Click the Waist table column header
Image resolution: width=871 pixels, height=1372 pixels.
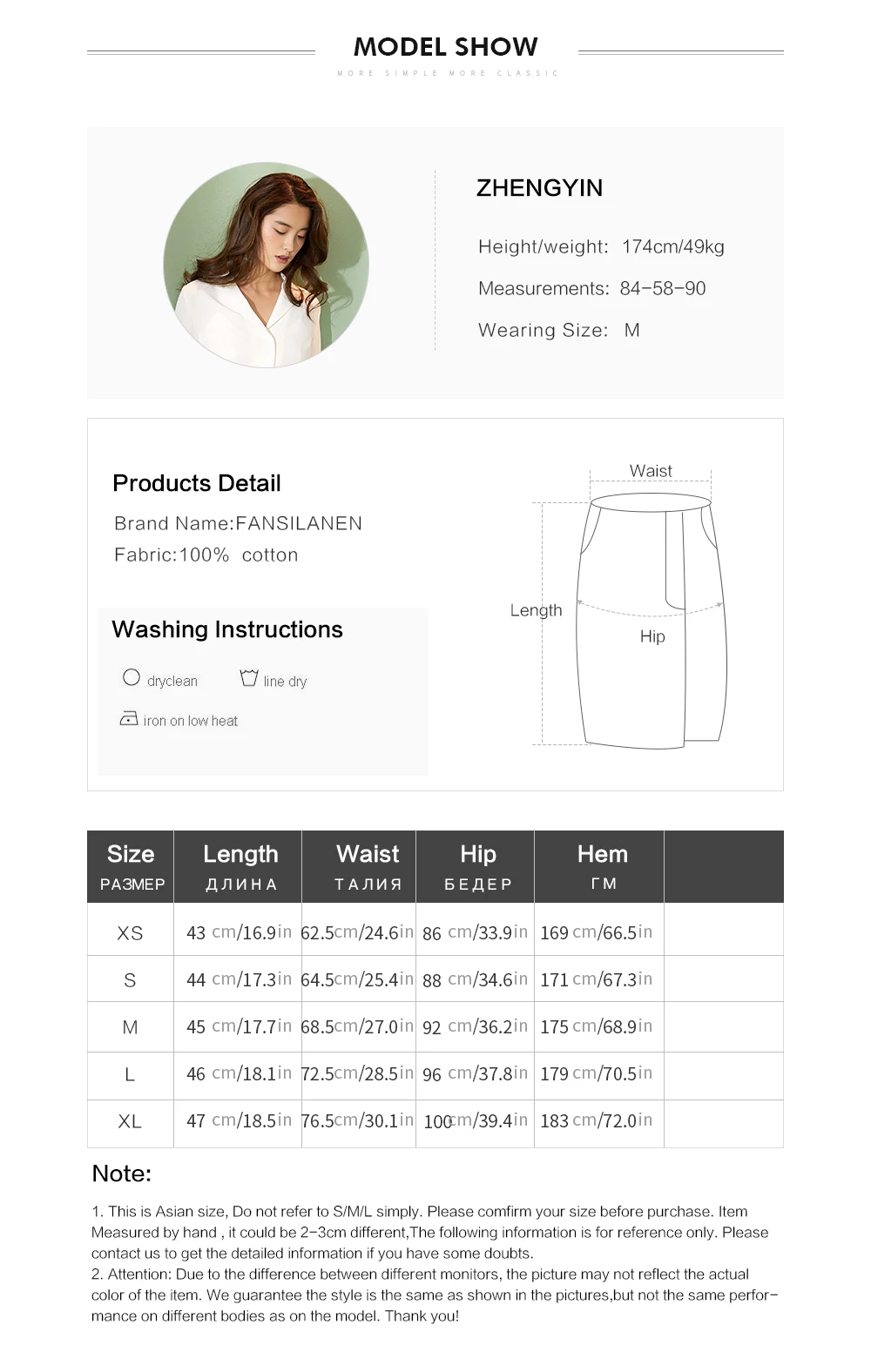pyautogui.click(x=368, y=866)
